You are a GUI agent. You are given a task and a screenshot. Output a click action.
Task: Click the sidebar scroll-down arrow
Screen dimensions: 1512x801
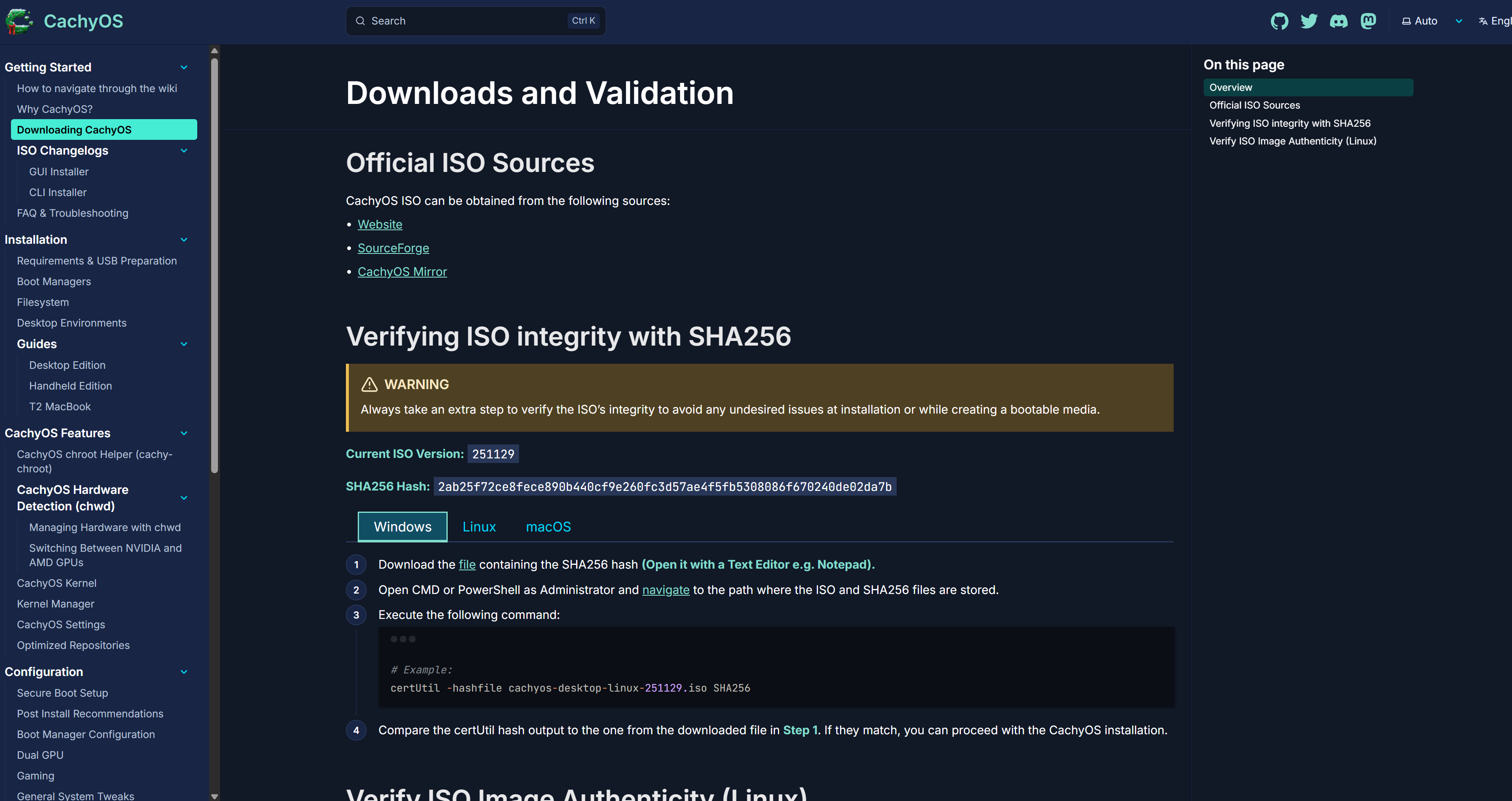click(214, 796)
